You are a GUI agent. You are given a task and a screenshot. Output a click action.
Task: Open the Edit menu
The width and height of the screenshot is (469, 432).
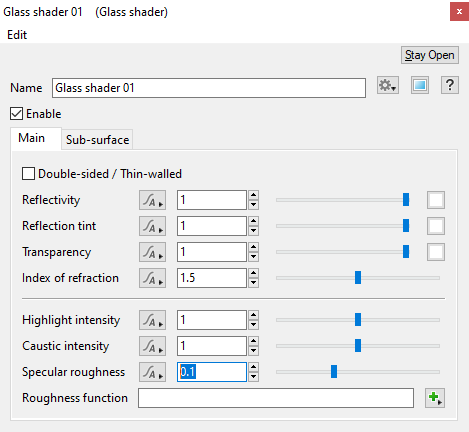pos(17,35)
